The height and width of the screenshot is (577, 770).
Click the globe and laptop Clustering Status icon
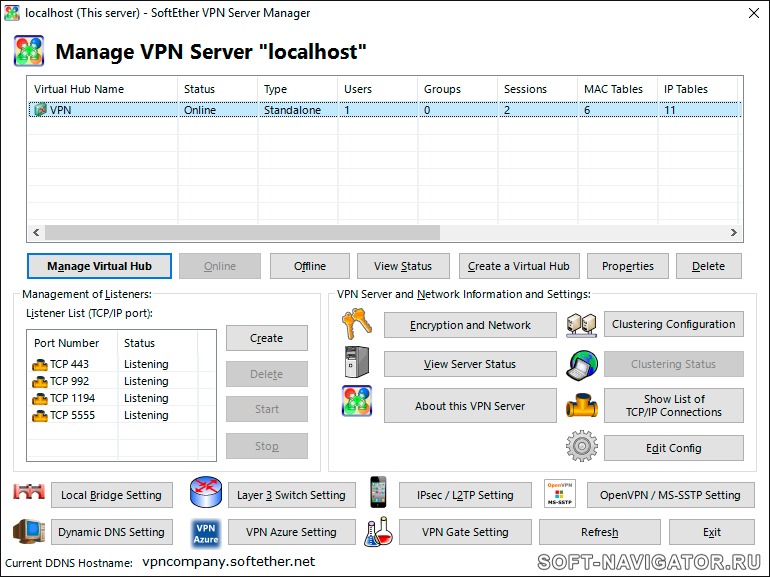click(x=582, y=365)
